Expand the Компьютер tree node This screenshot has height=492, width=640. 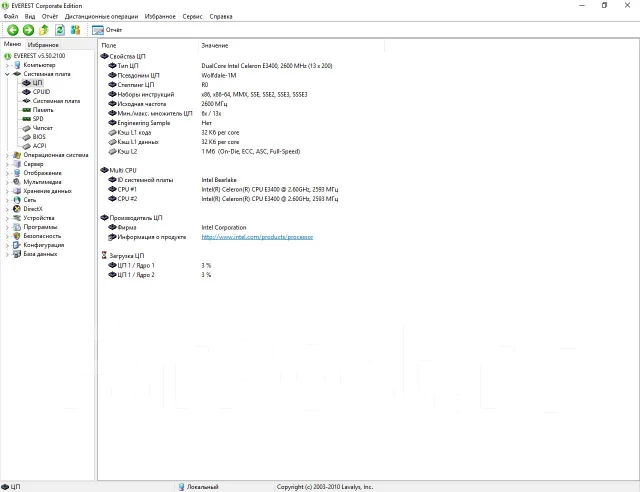point(7,65)
